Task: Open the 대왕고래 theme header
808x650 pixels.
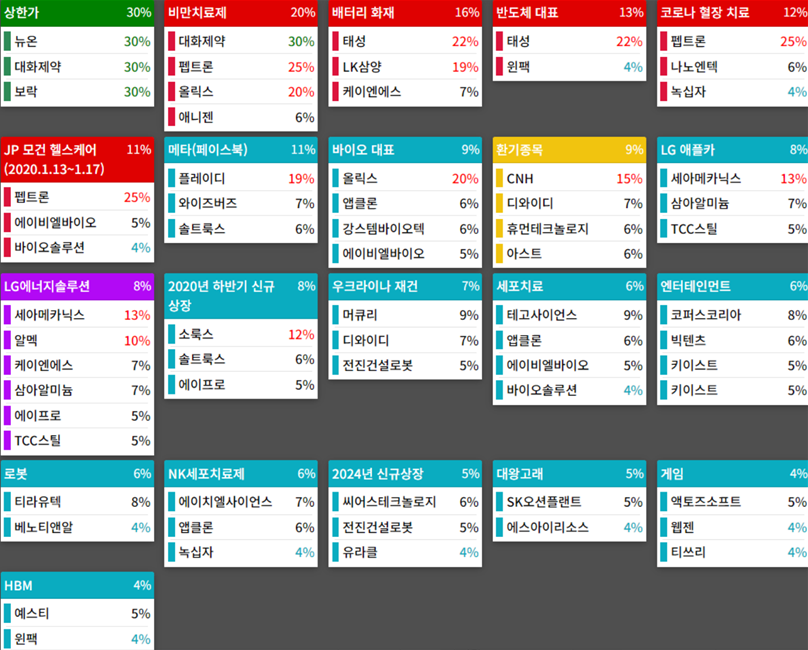Action: 569,474
